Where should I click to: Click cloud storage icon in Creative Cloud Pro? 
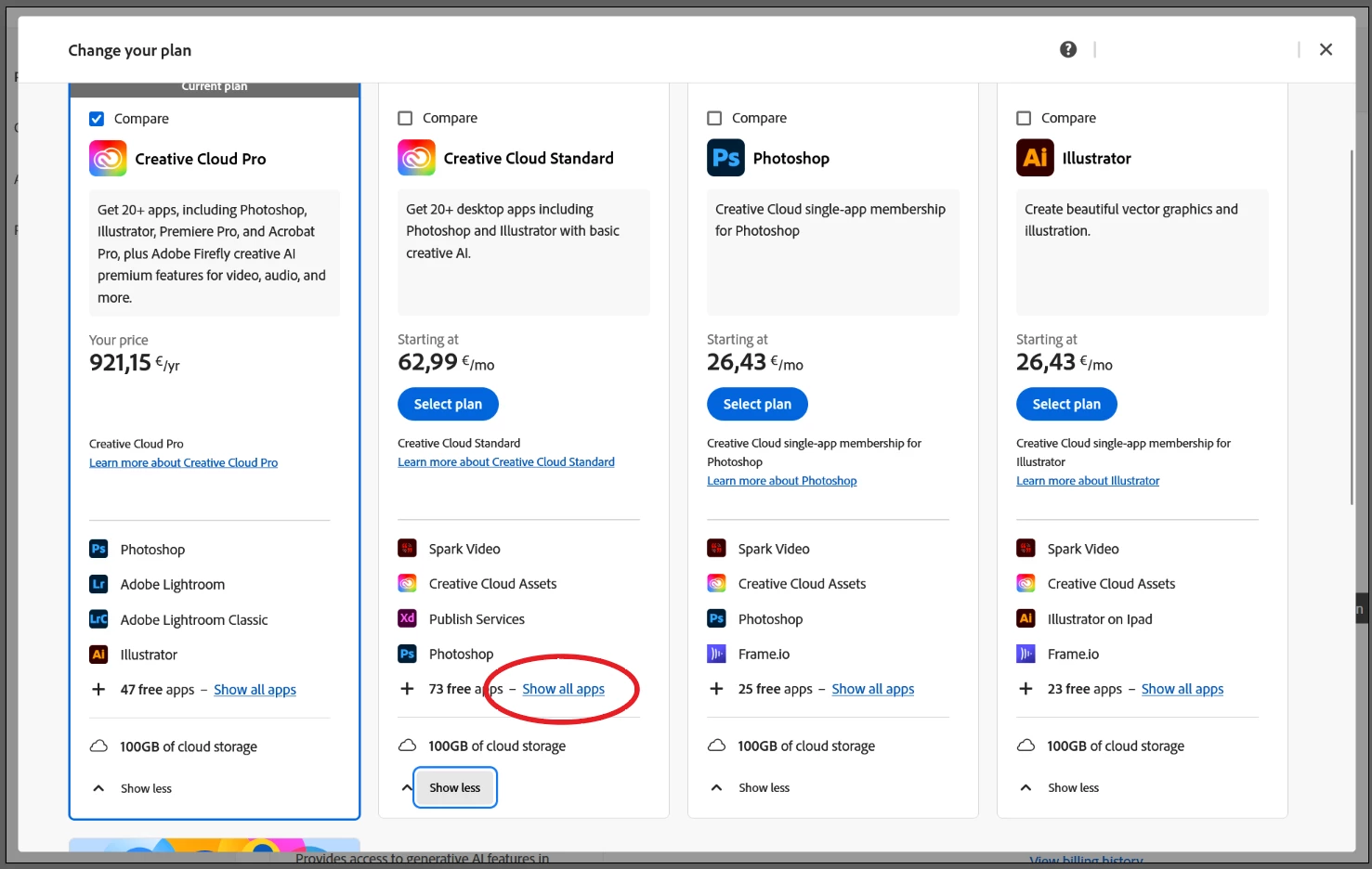(x=98, y=746)
